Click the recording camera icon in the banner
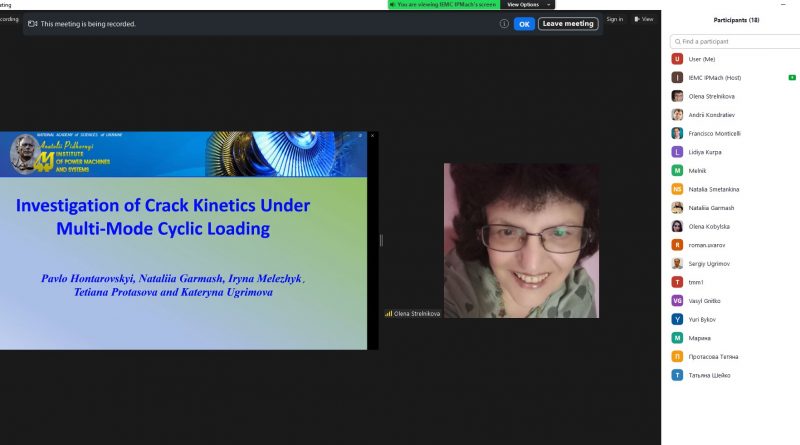The height and width of the screenshot is (445, 800). (x=33, y=23)
